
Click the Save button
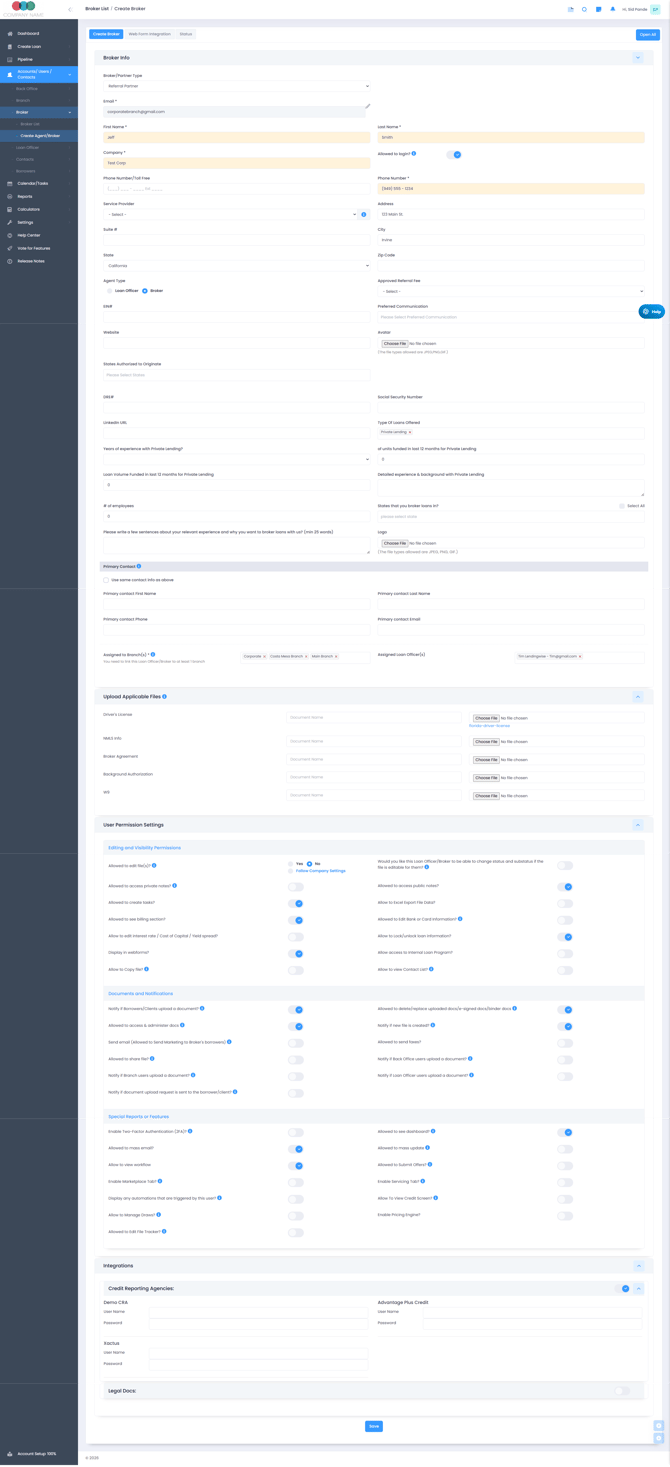(373, 1426)
